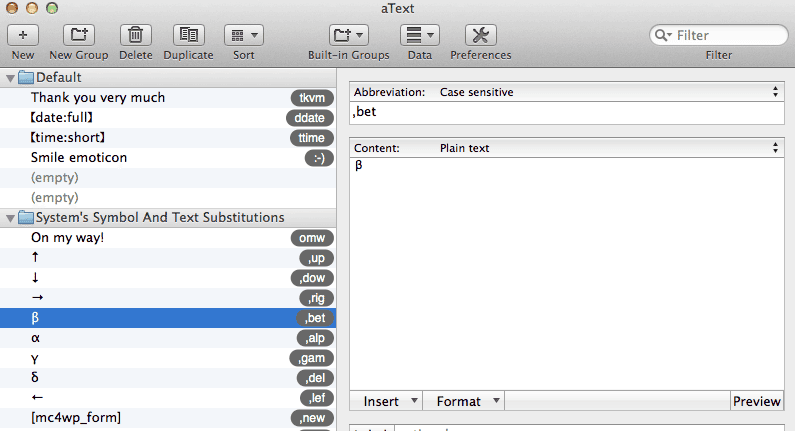Open the Built-in Groups dropdown

[349, 35]
